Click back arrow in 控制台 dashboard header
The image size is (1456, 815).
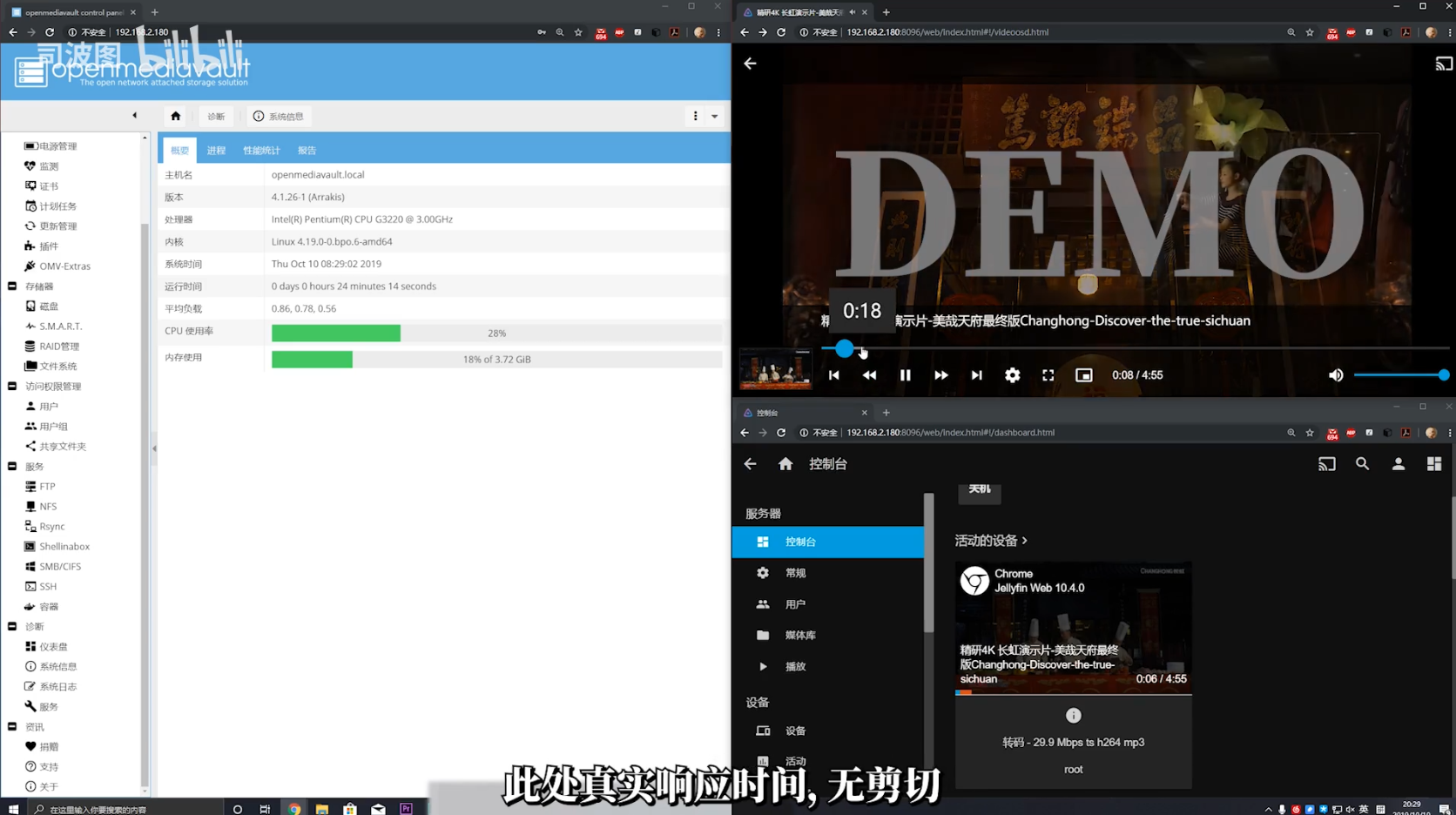tap(751, 464)
